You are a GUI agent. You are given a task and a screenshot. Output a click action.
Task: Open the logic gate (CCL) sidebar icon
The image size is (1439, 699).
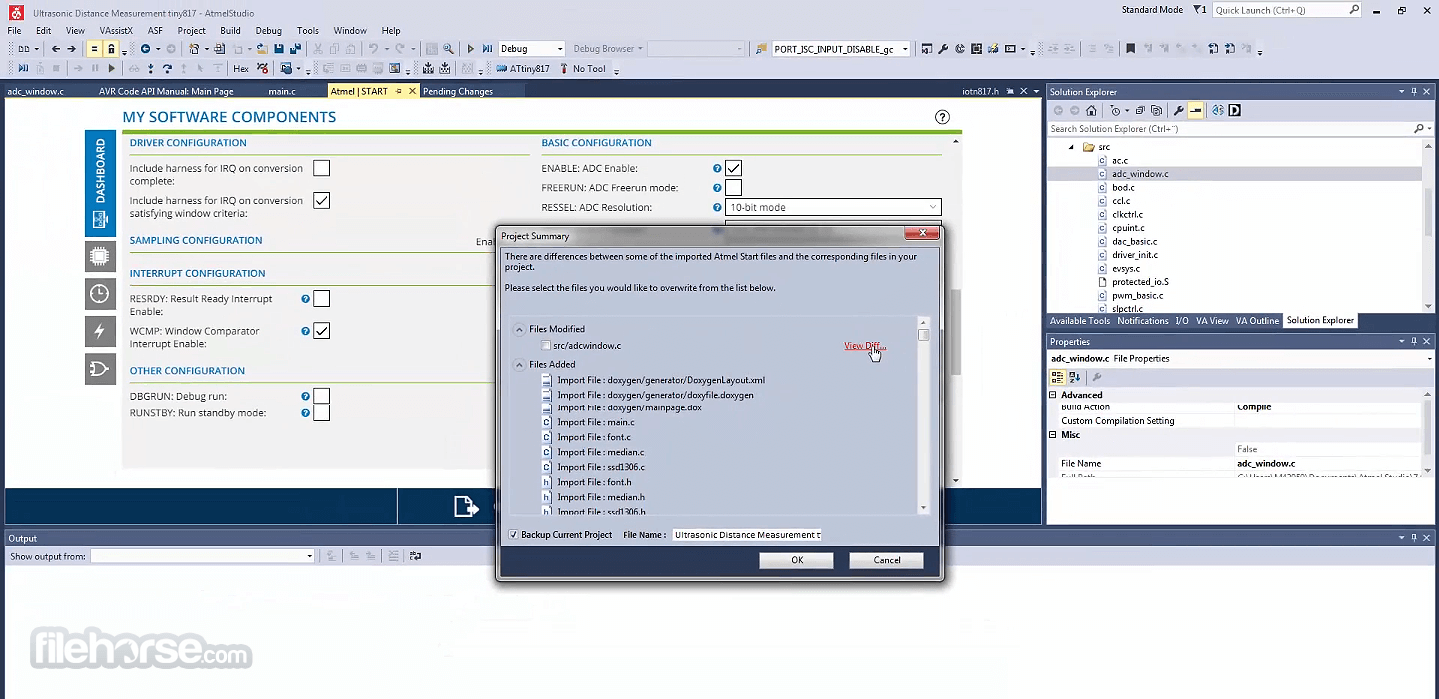pos(99,369)
